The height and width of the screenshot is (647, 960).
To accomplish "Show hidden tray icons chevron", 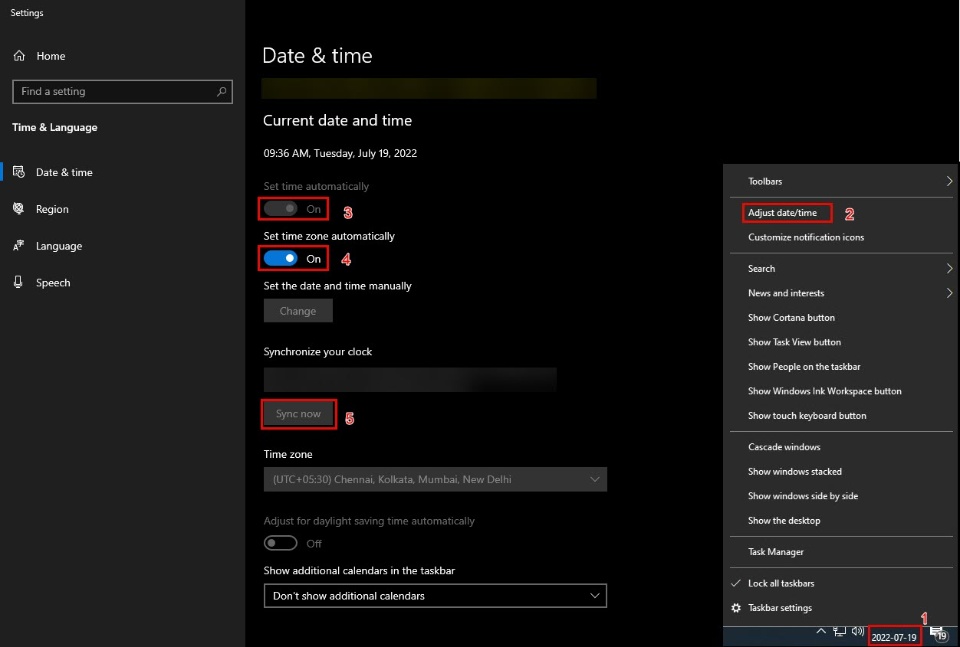I will click(x=821, y=632).
